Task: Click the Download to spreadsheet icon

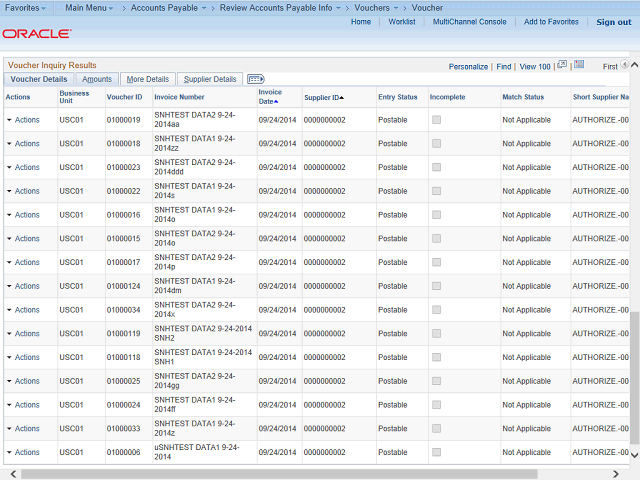Action: [x=579, y=65]
